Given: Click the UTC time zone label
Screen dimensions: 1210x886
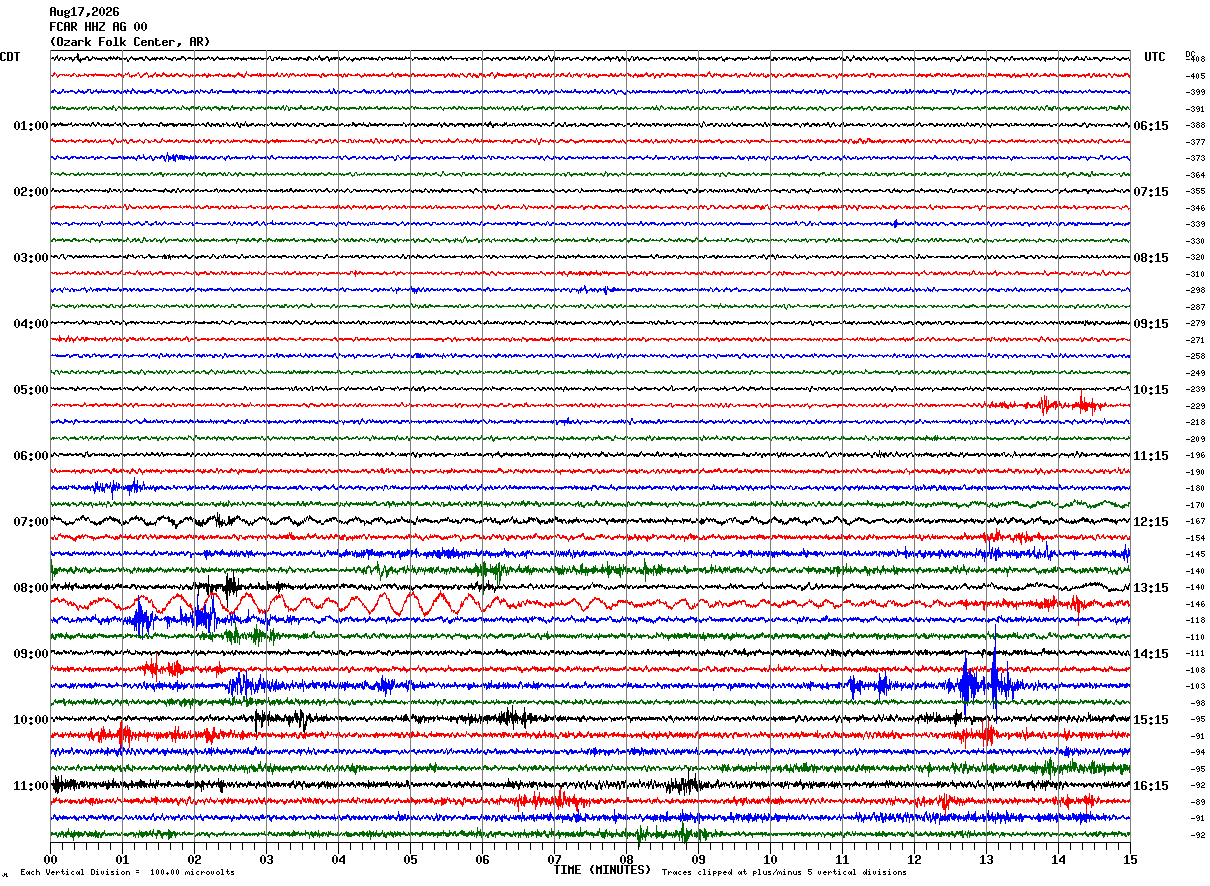Looking at the screenshot, I should 1155,57.
